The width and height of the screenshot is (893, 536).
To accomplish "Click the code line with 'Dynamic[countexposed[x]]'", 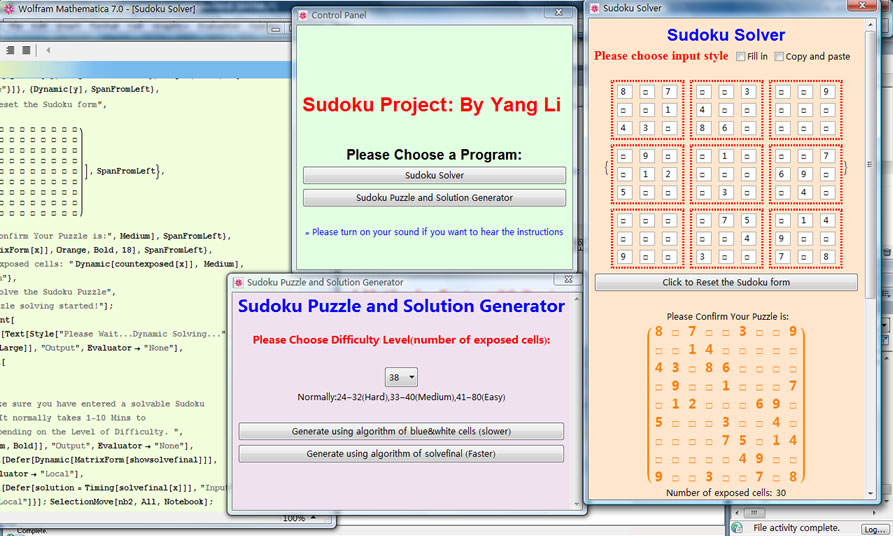I will click(x=122, y=264).
